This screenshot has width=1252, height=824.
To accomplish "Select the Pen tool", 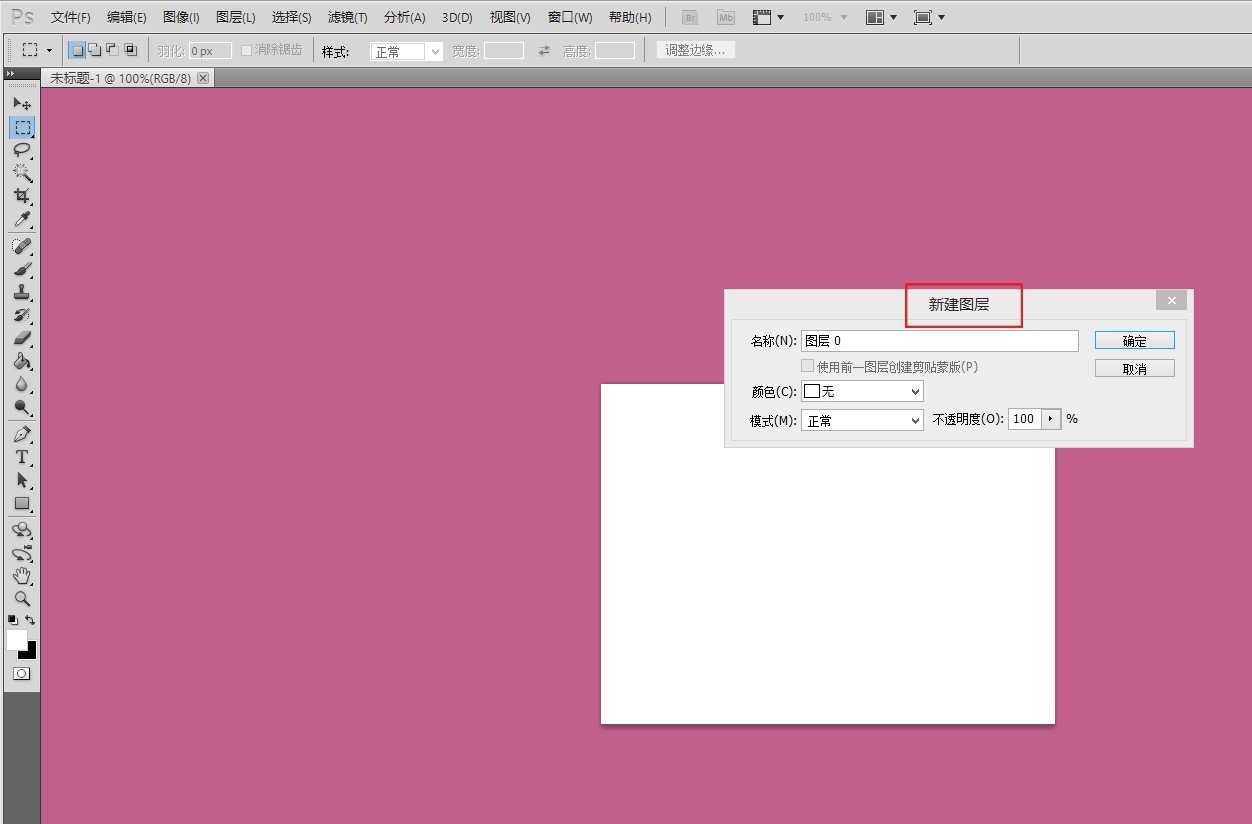I will pos(21,435).
